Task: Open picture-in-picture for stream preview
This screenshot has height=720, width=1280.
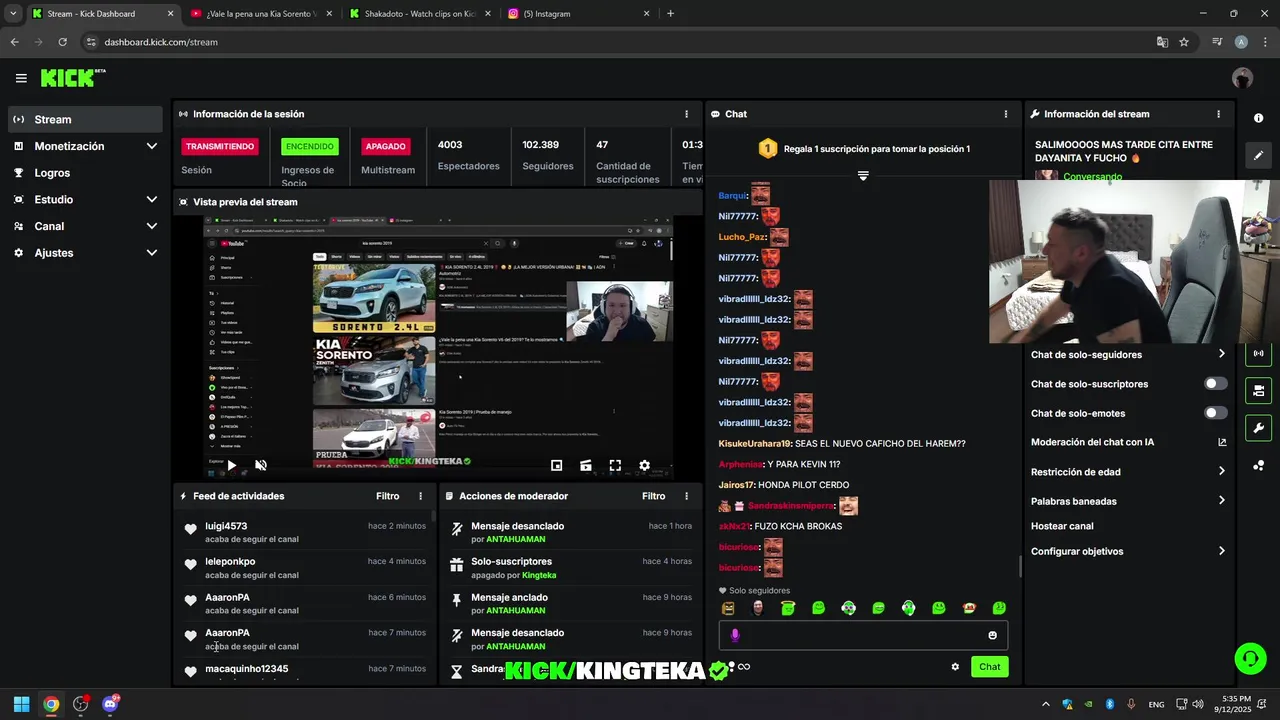Action: (x=557, y=465)
